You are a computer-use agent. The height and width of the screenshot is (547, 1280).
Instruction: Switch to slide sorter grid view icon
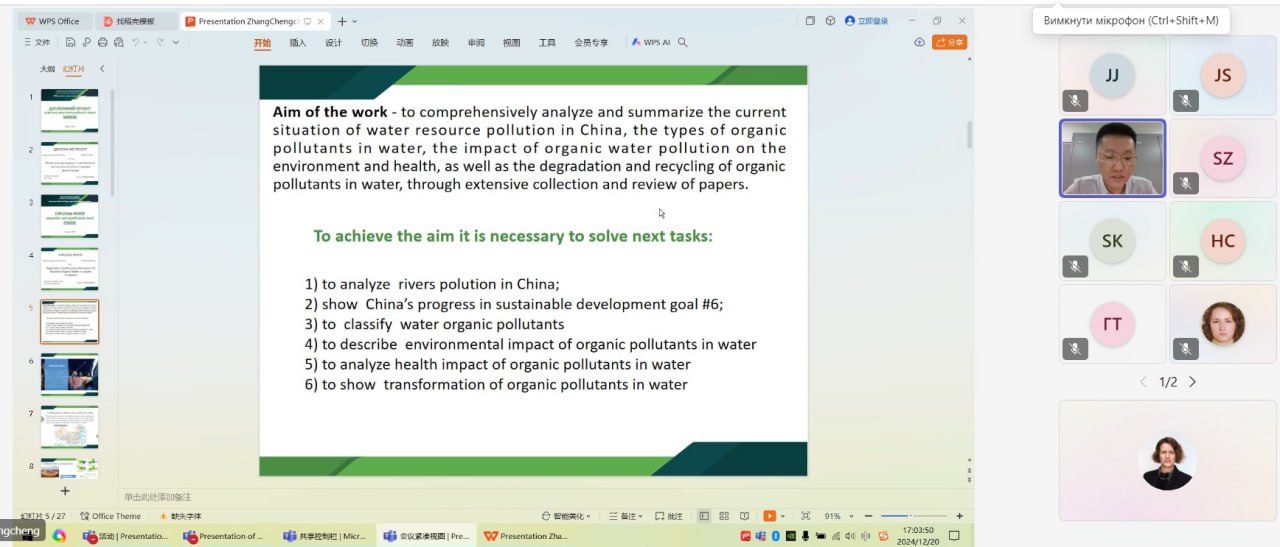pyautogui.click(x=722, y=516)
